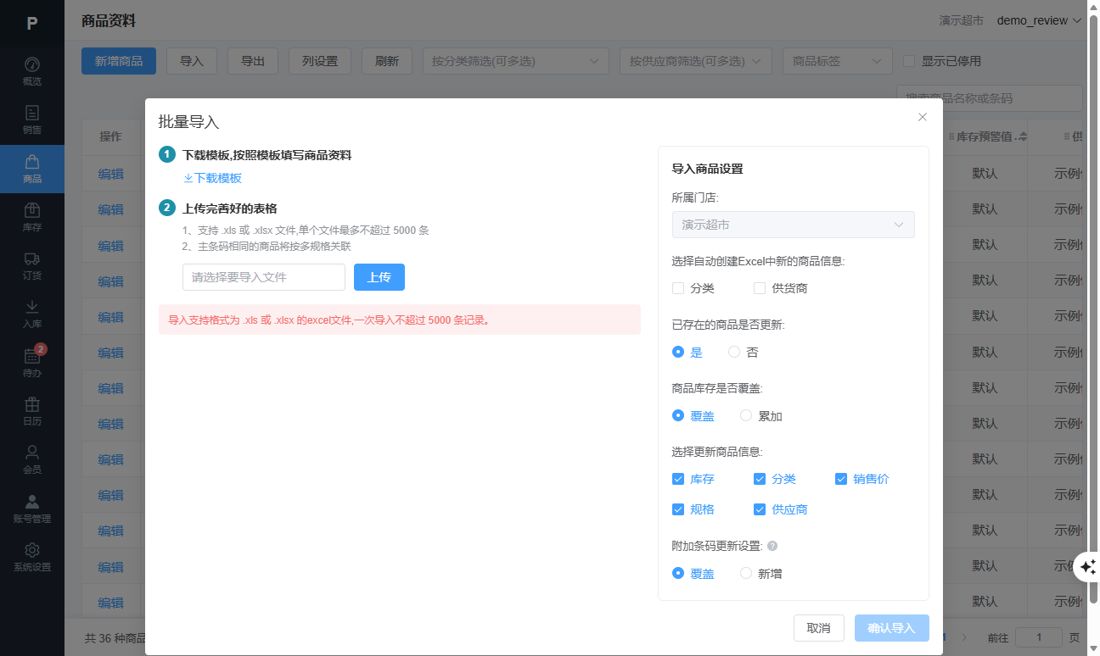Click the 演示超市 store name in header

click(961, 20)
